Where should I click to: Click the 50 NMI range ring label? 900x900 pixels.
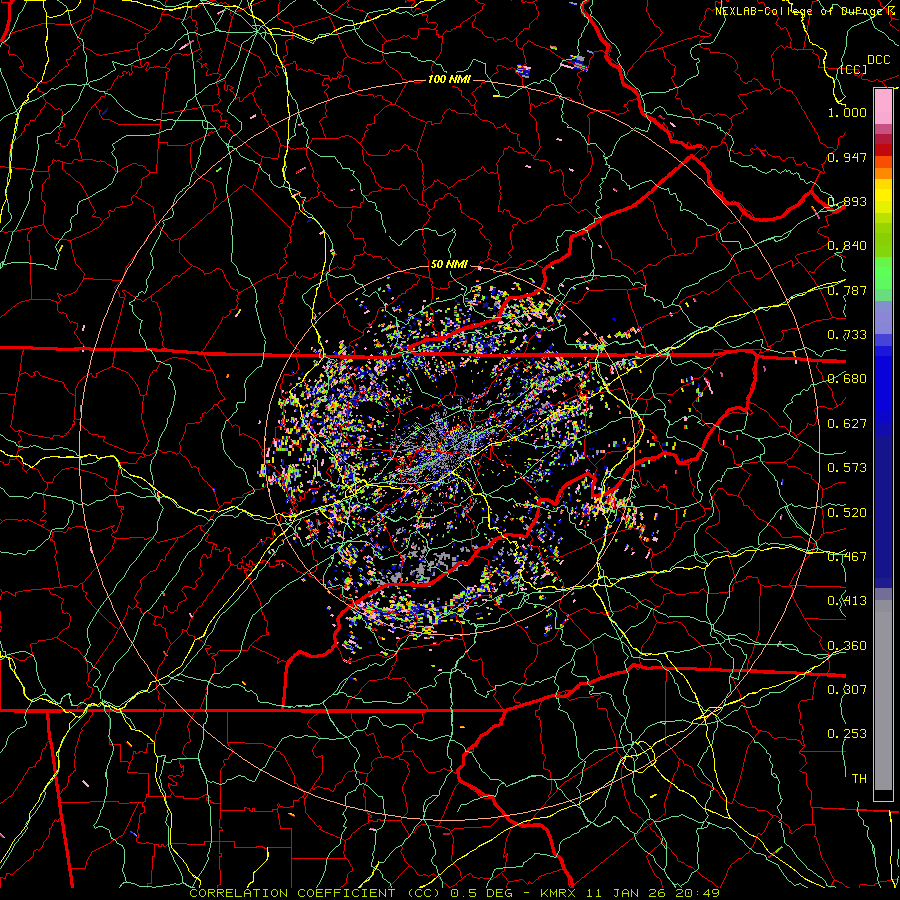[x=449, y=264]
